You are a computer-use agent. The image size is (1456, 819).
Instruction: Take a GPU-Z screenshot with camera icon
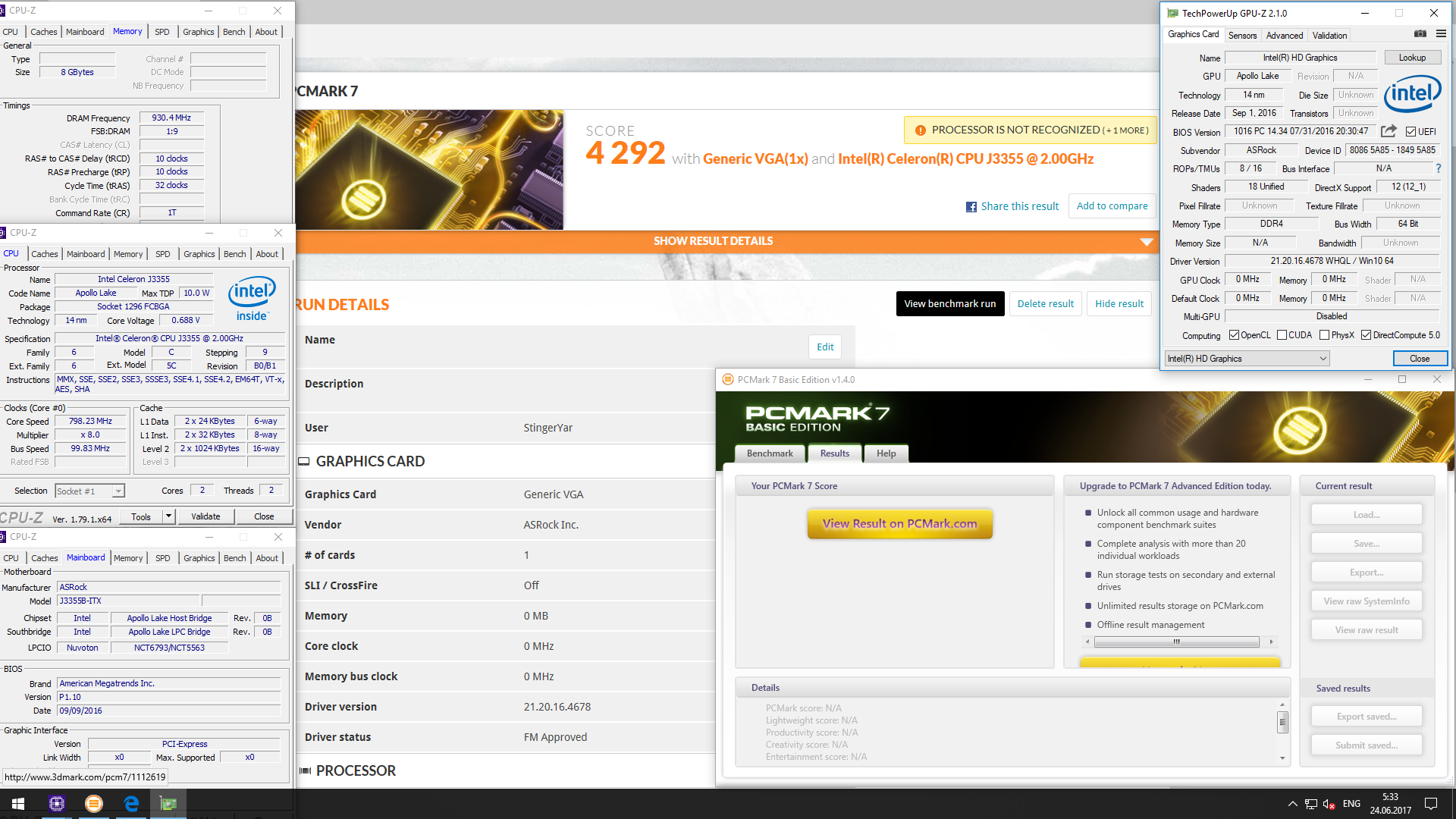tap(1420, 34)
